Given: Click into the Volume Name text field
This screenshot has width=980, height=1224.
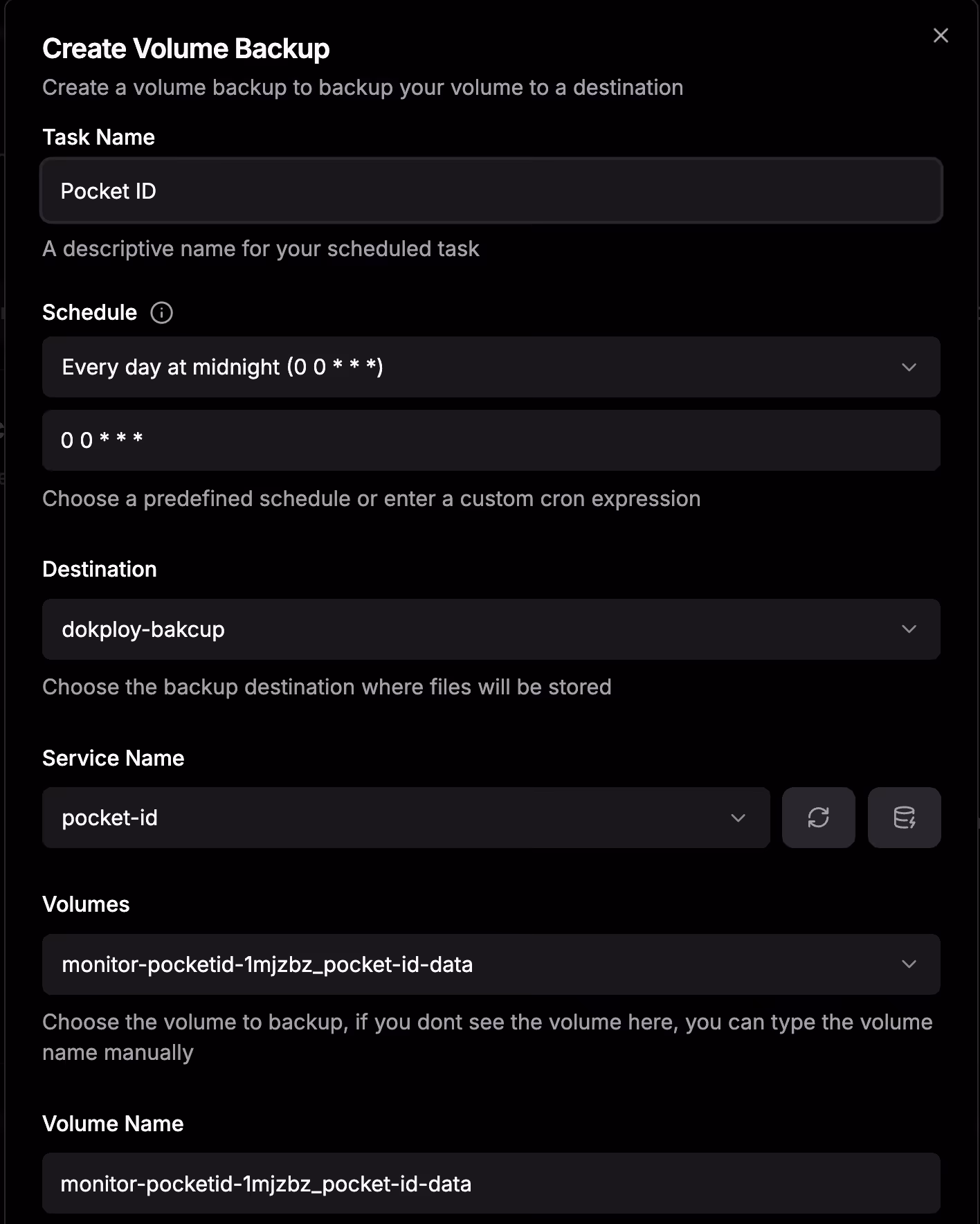Looking at the screenshot, I should pyautogui.click(x=490, y=1184).
